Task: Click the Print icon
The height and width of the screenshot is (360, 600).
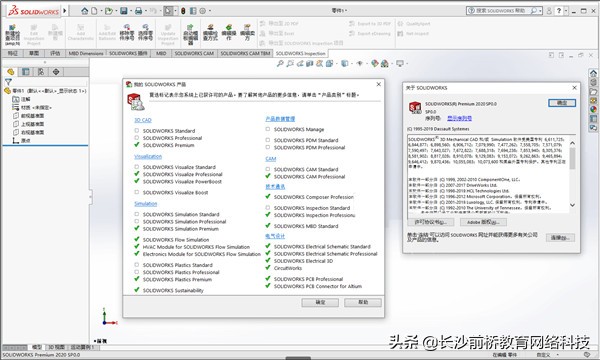Action: 139,11
